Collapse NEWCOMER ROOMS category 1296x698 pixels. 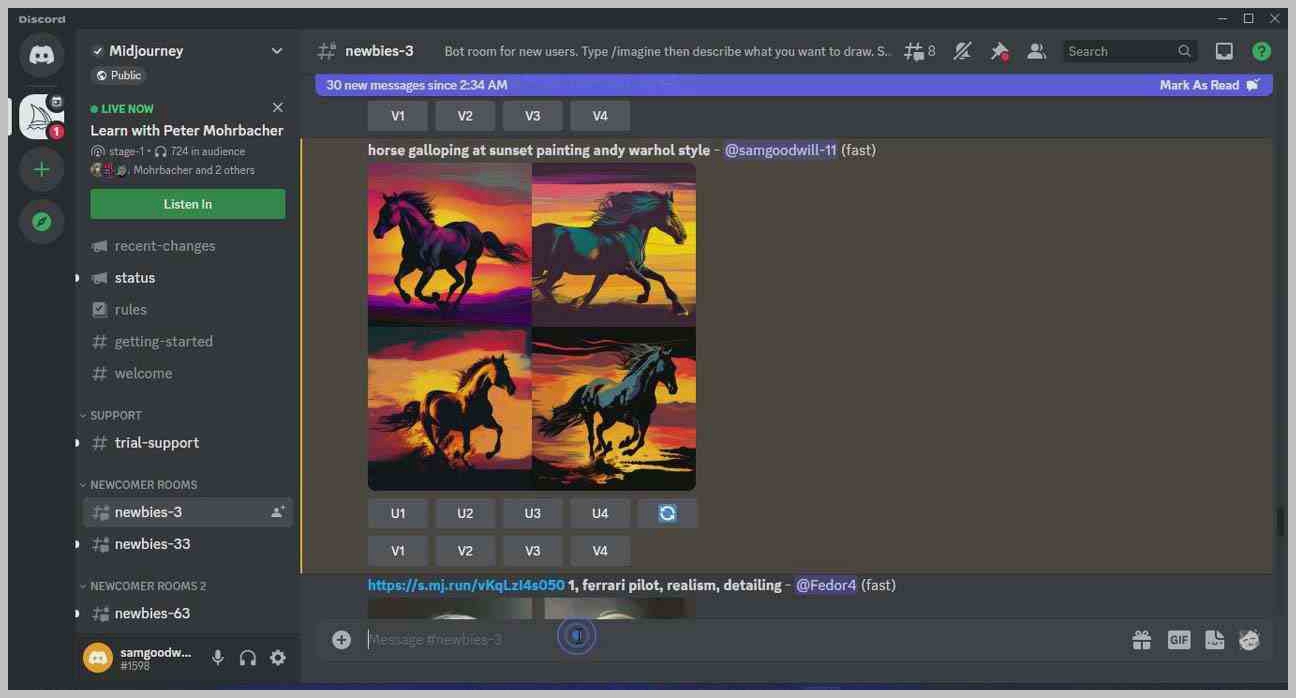pyautogui.click(x=143, y=485)
